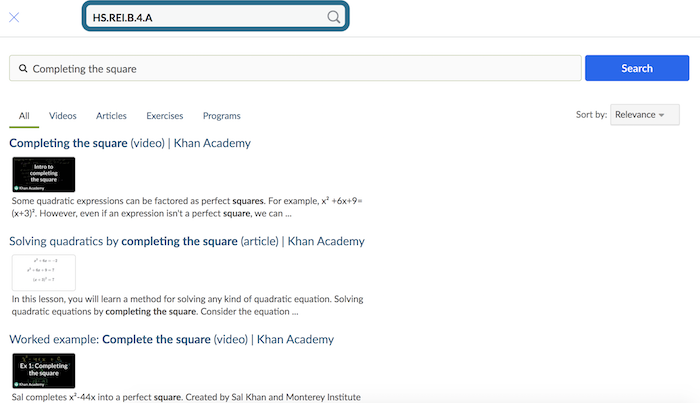The height and width of the screenshot is (403, 700).
Task: Click into the Completing the square search box
Action: pos(300,68)
